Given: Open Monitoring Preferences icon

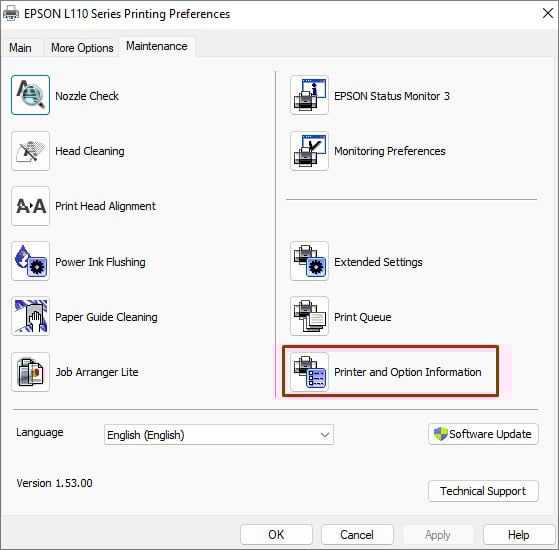Looking at the screenshot, I should coord(309,151).
